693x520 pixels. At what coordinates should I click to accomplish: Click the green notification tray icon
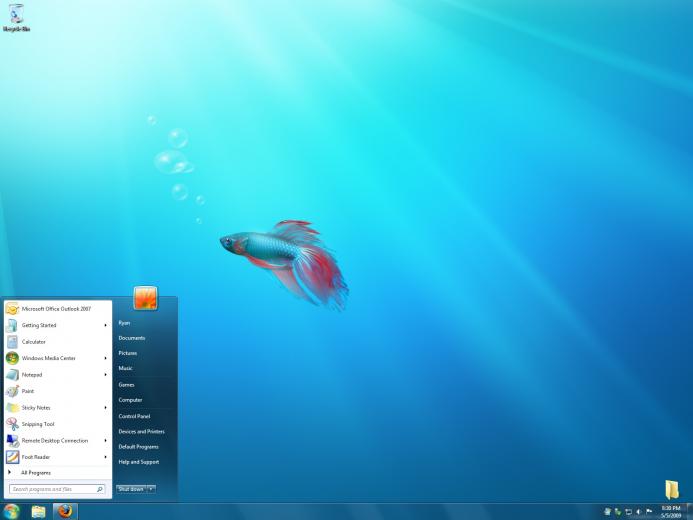[618, 512]
